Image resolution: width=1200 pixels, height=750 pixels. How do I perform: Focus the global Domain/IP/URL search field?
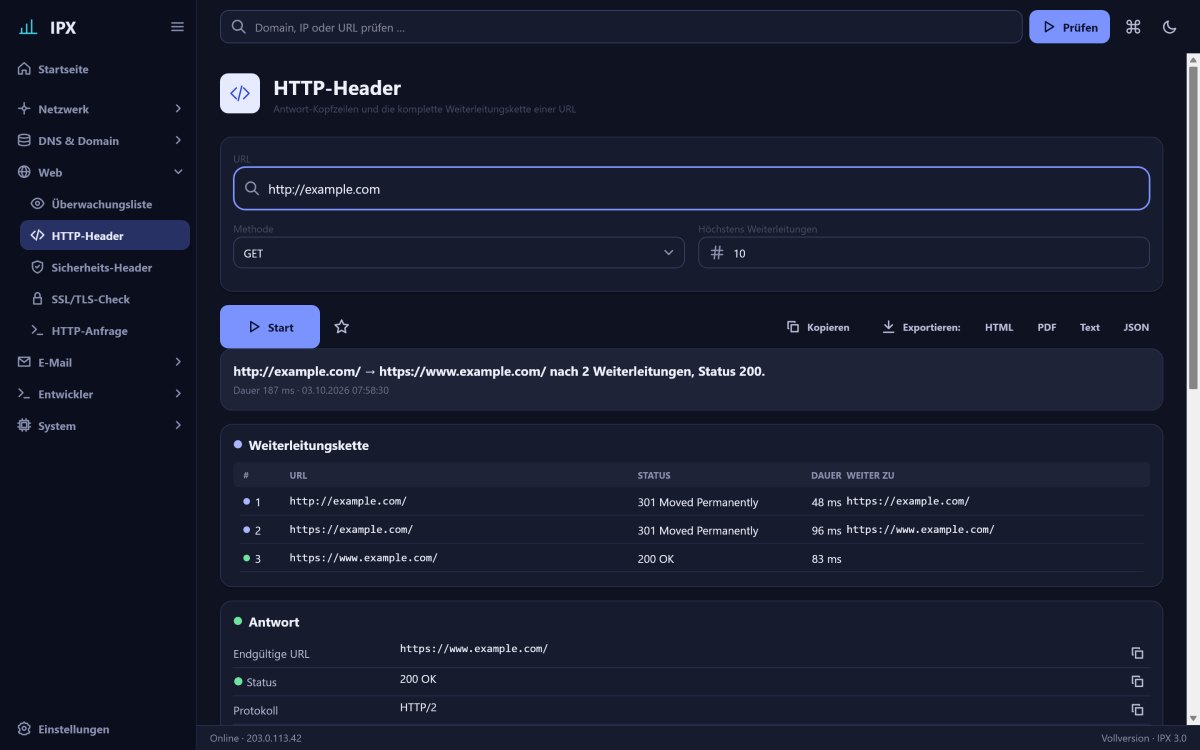(621, 27)
